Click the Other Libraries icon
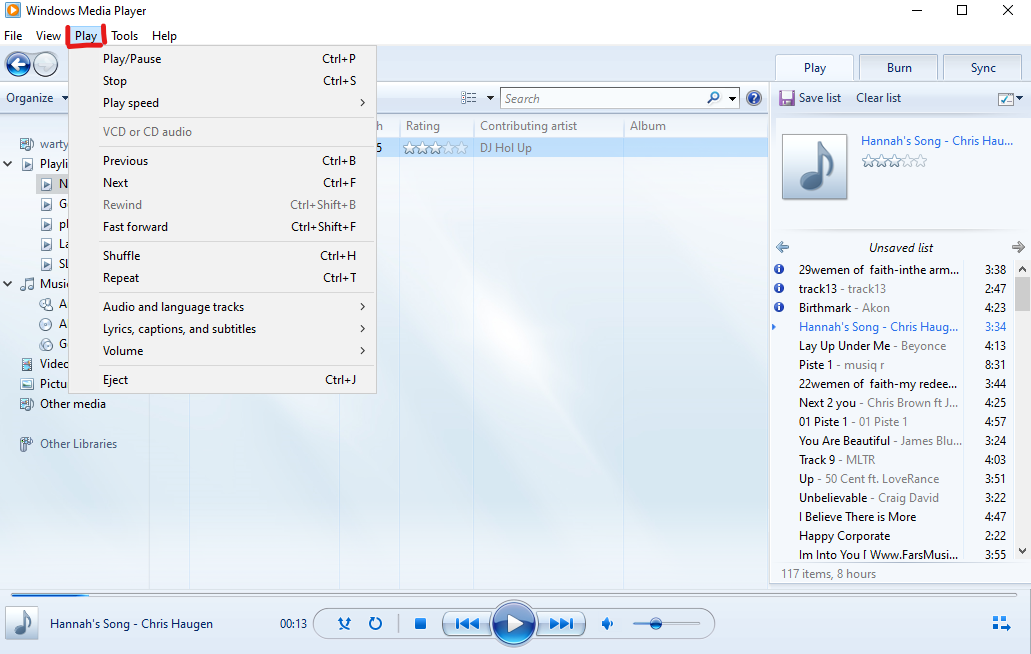The height and width of the screenshot is (654, 1031). (x=26, y=444)
